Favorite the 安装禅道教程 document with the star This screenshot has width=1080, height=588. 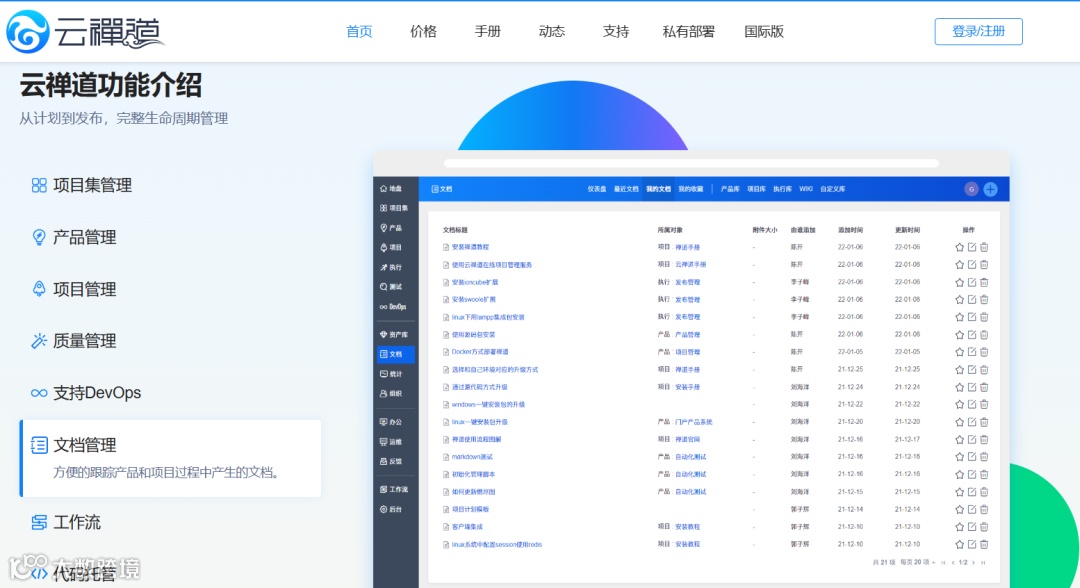click(x=959, y=247)
